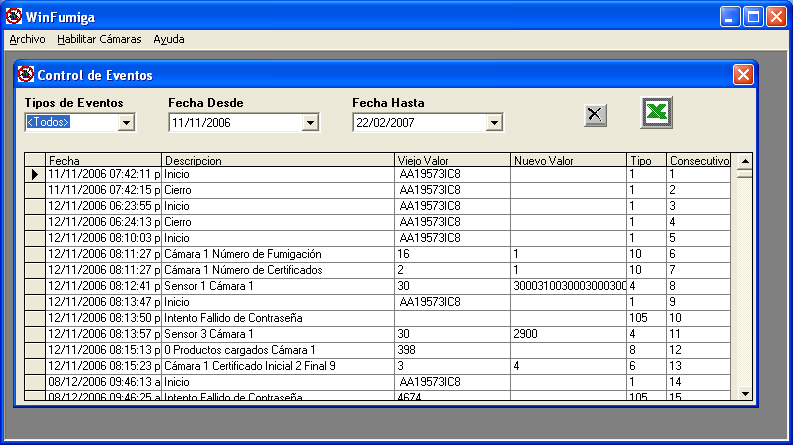Screen dimensions: 793x445
Task: Open the Fecha Hasta date dropdown arrow
Action: 494,122
